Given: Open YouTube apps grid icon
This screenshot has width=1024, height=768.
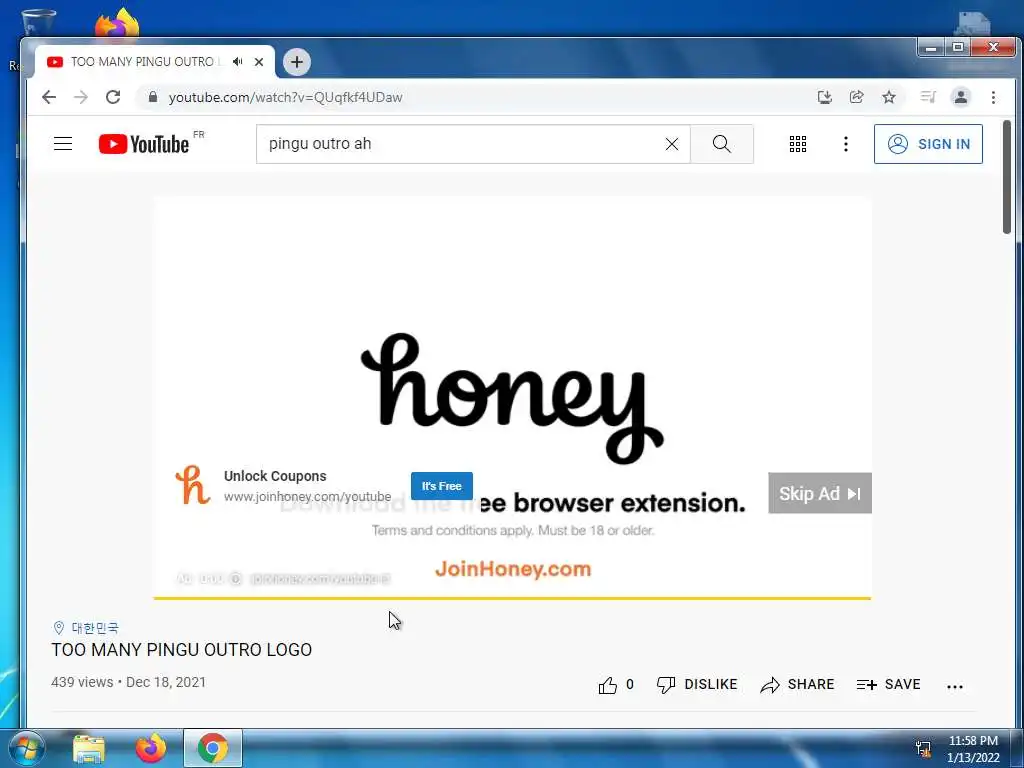Looking at the screenshot, I should 797,144.
